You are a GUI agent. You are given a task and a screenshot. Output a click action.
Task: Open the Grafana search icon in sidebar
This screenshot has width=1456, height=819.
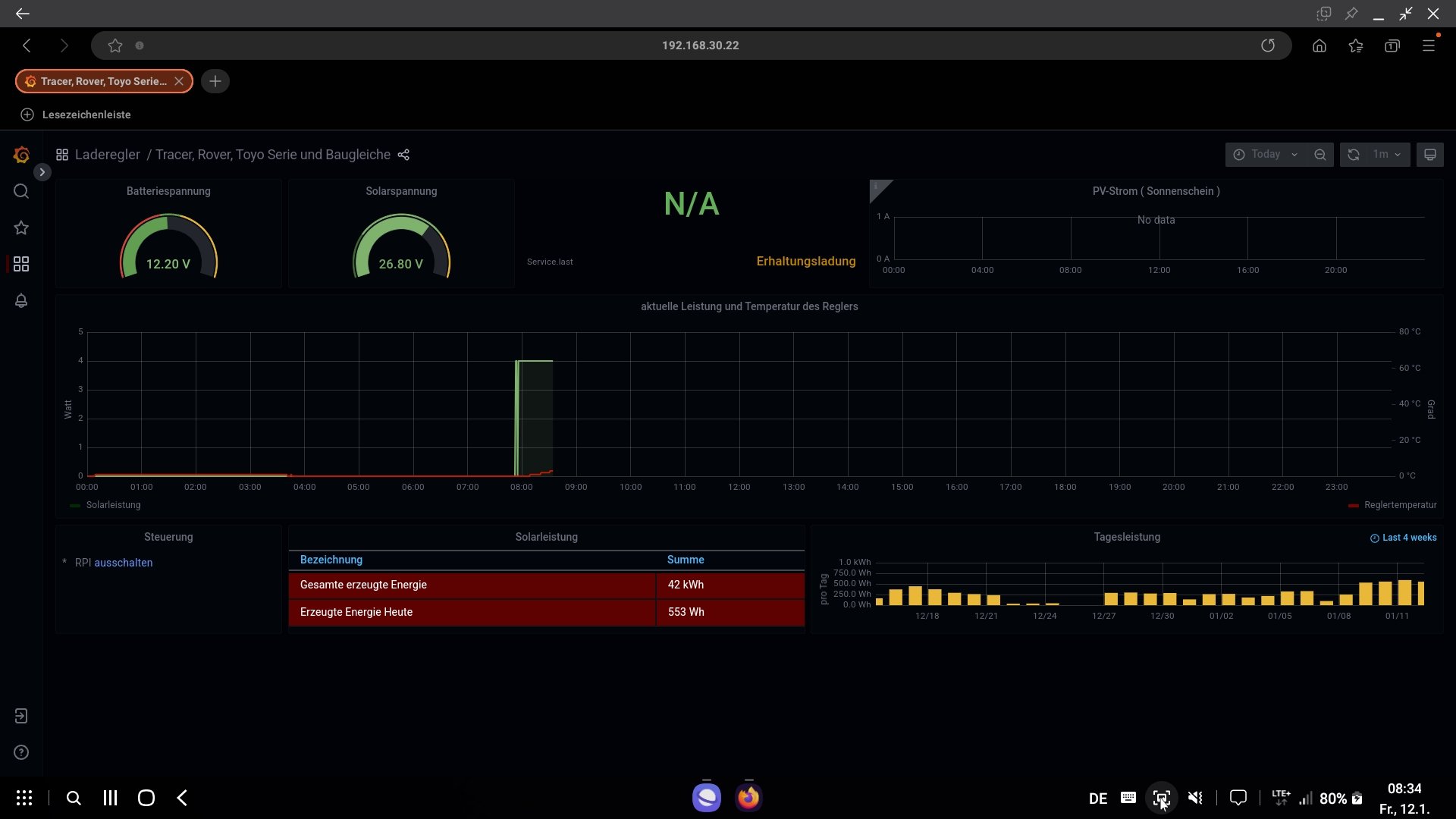21,191
